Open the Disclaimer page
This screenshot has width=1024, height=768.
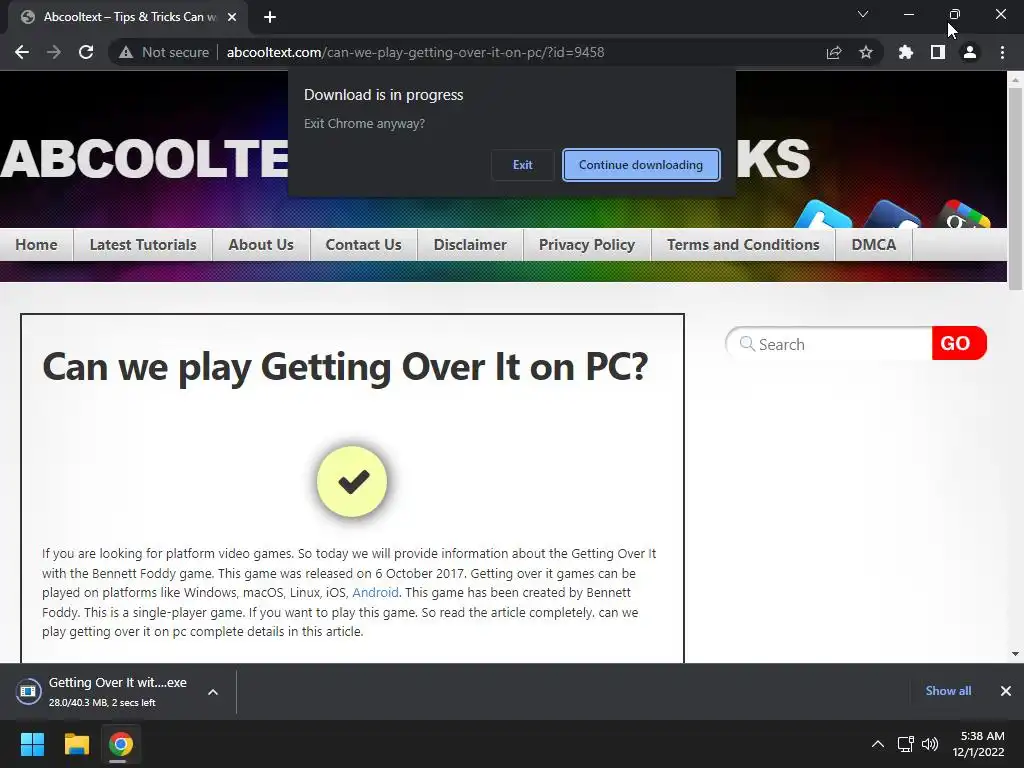[470, 245]
